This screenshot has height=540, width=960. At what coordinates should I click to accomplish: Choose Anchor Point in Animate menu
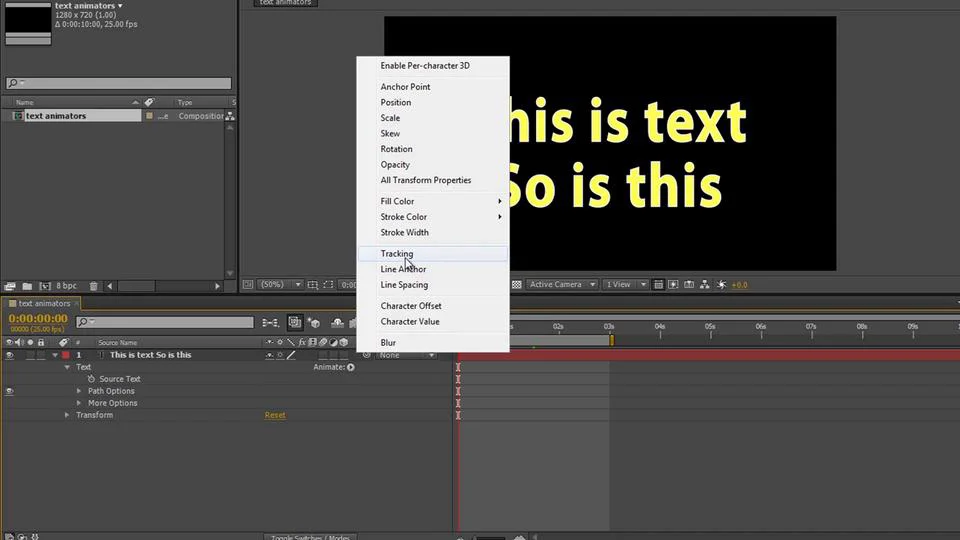click(x=433, y=87)
